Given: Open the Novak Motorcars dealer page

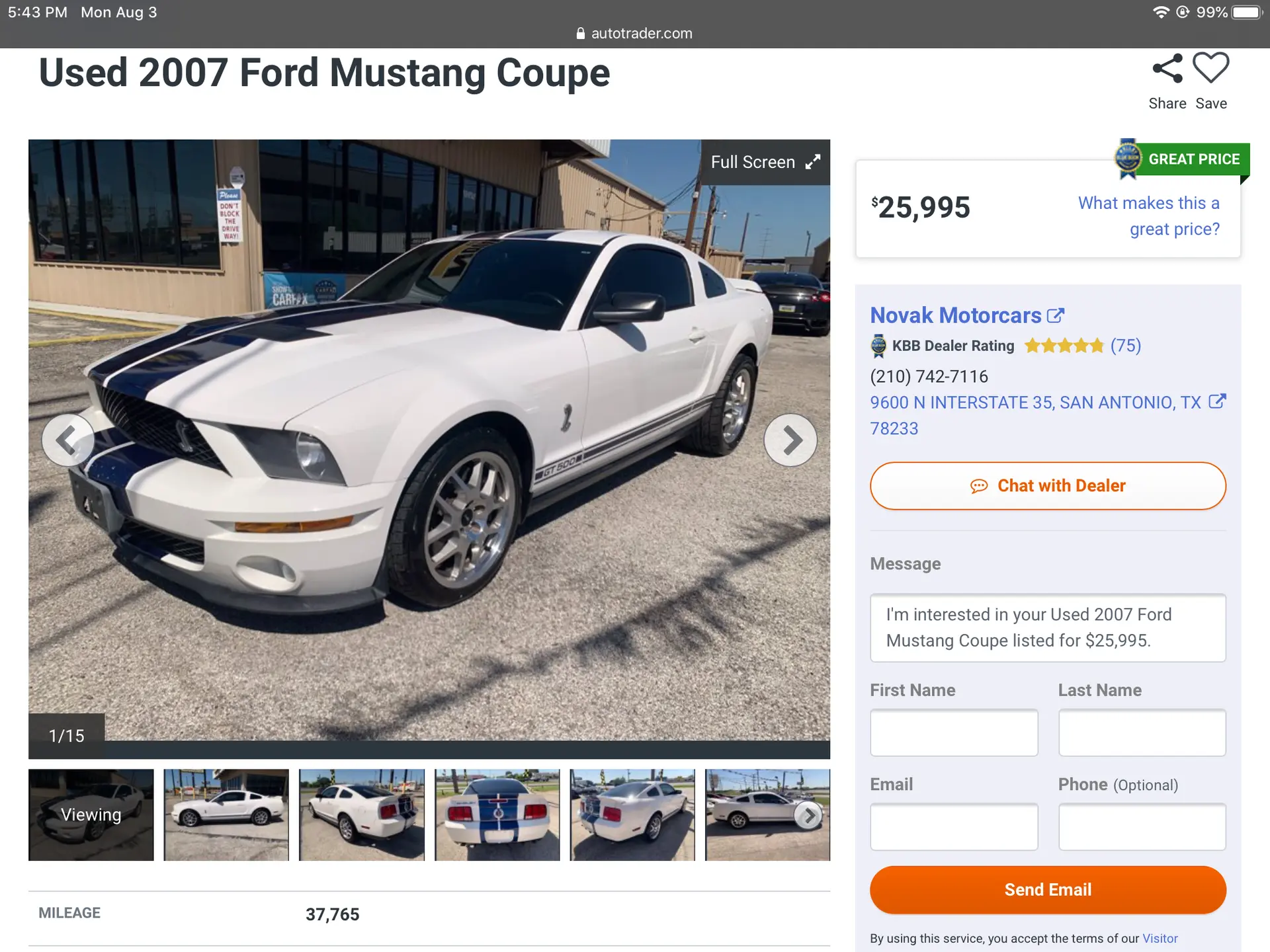Looking at the screenshot, I should click(x=955, y=315).
